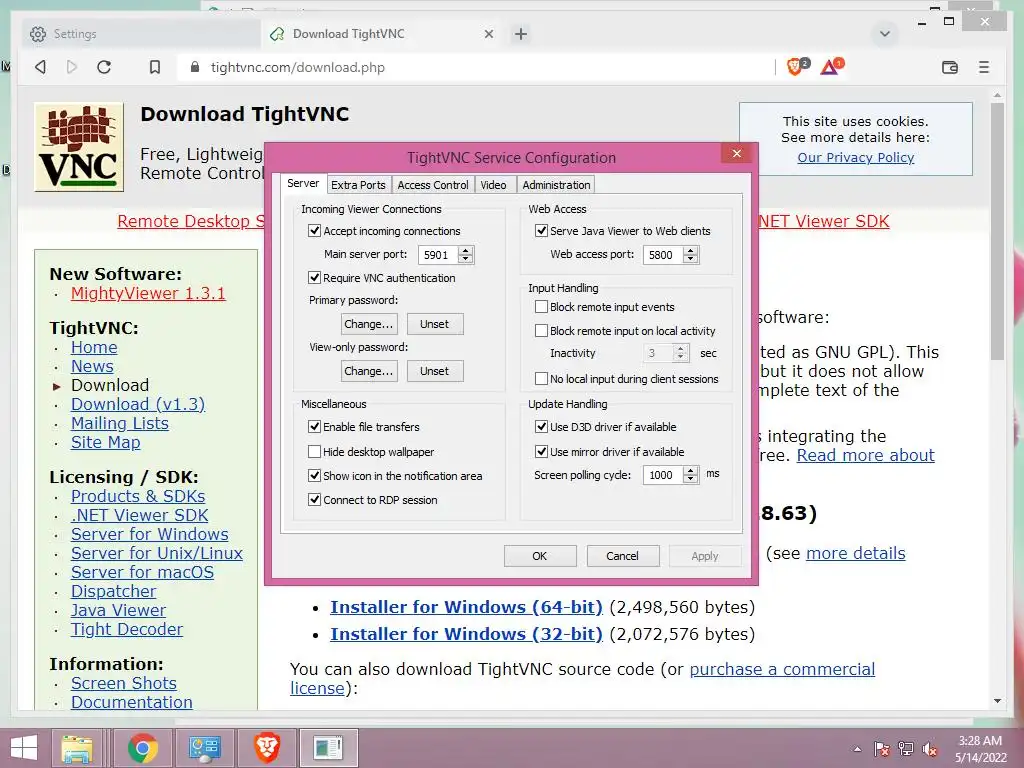
Task: Open the Administration tab
Action: coord(556,185)
